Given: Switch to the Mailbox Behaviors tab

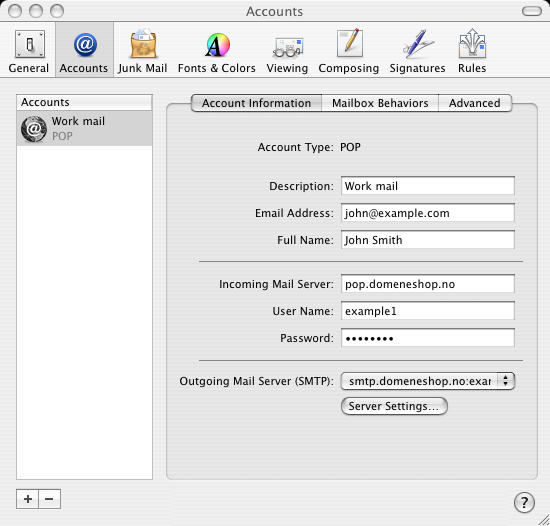Looking at the screenshot, I should pyautogui.click(x=380, y=103).
